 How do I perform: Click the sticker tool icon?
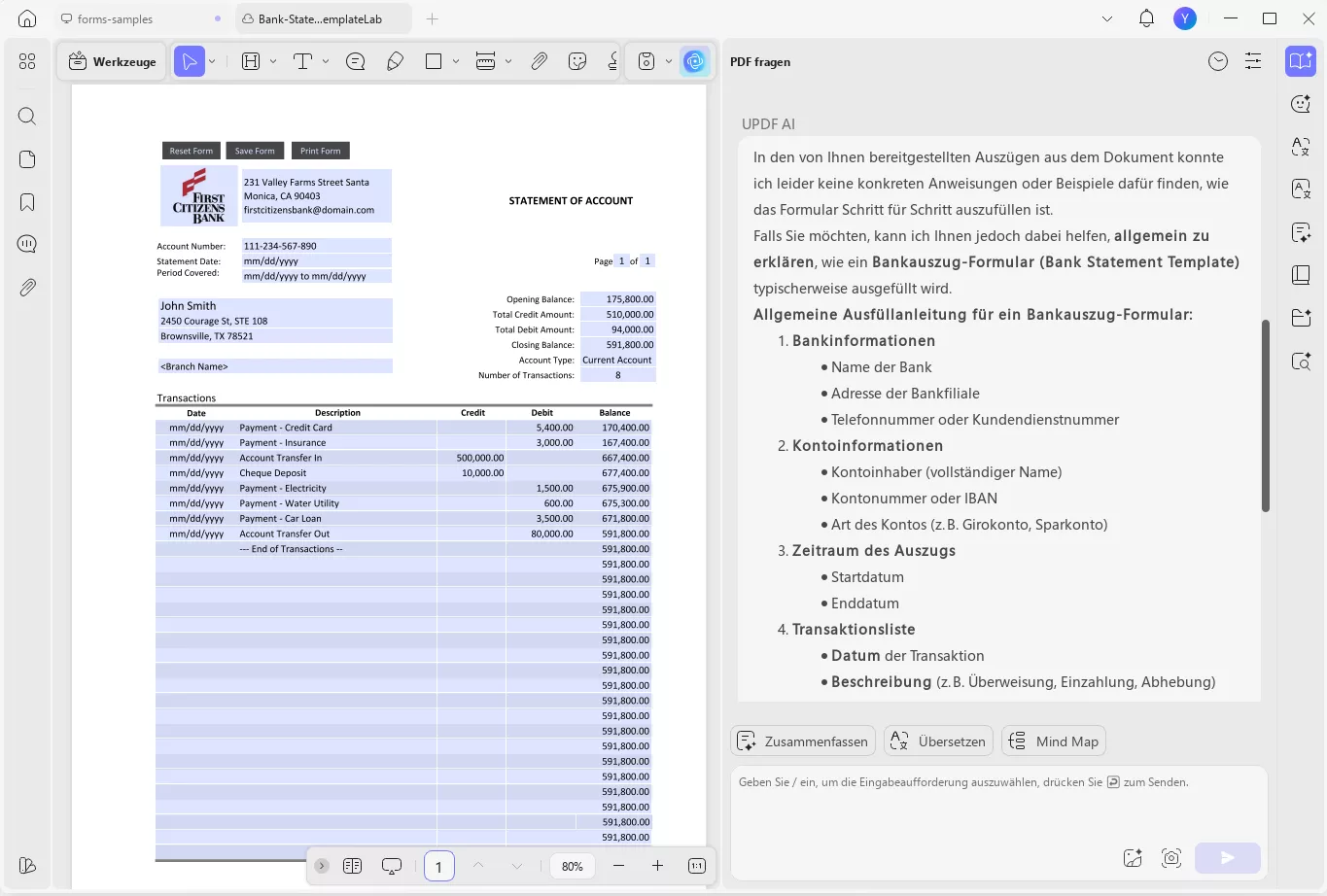577,61
